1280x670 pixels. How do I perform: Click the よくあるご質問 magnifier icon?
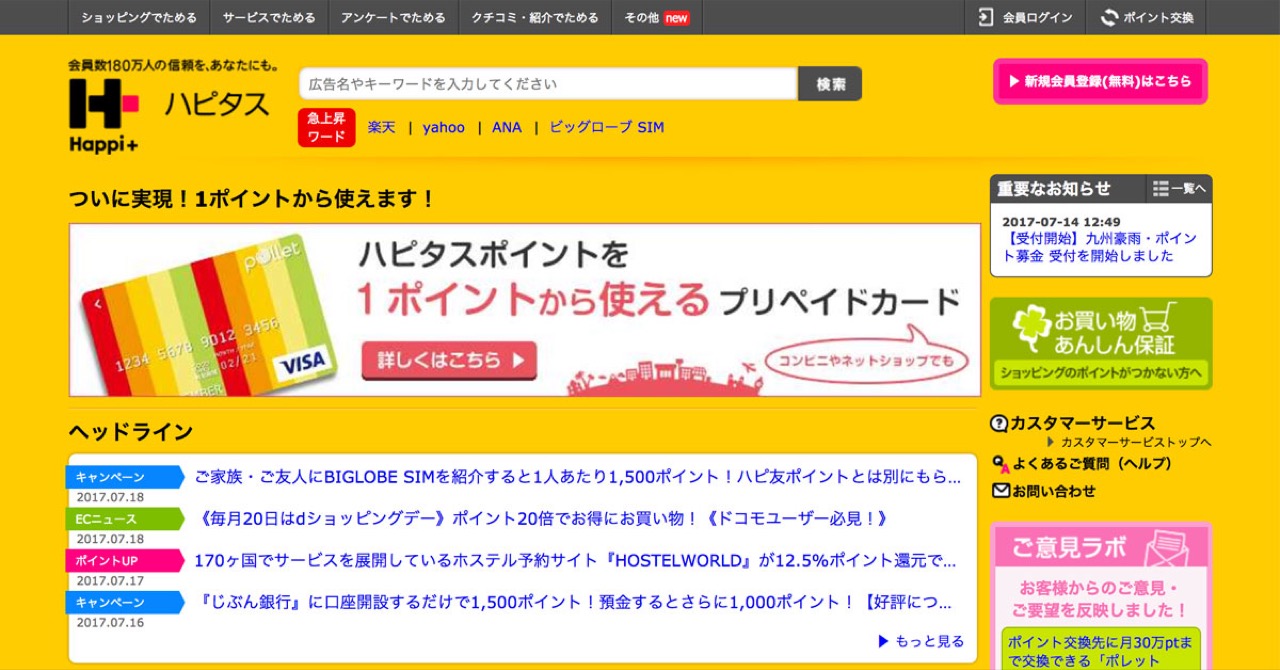(x=1000, y=464)
